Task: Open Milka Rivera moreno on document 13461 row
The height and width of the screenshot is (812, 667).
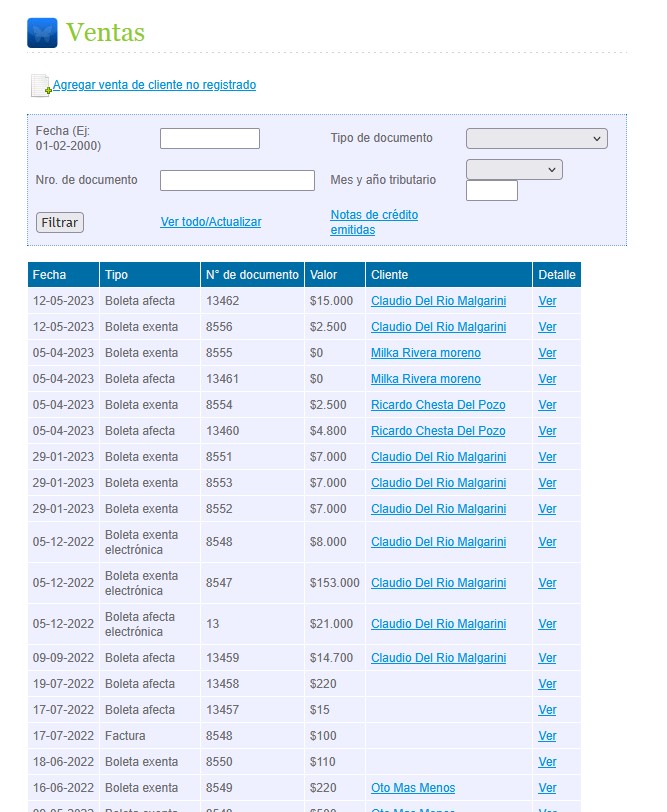Action: [x=426, y=379]
